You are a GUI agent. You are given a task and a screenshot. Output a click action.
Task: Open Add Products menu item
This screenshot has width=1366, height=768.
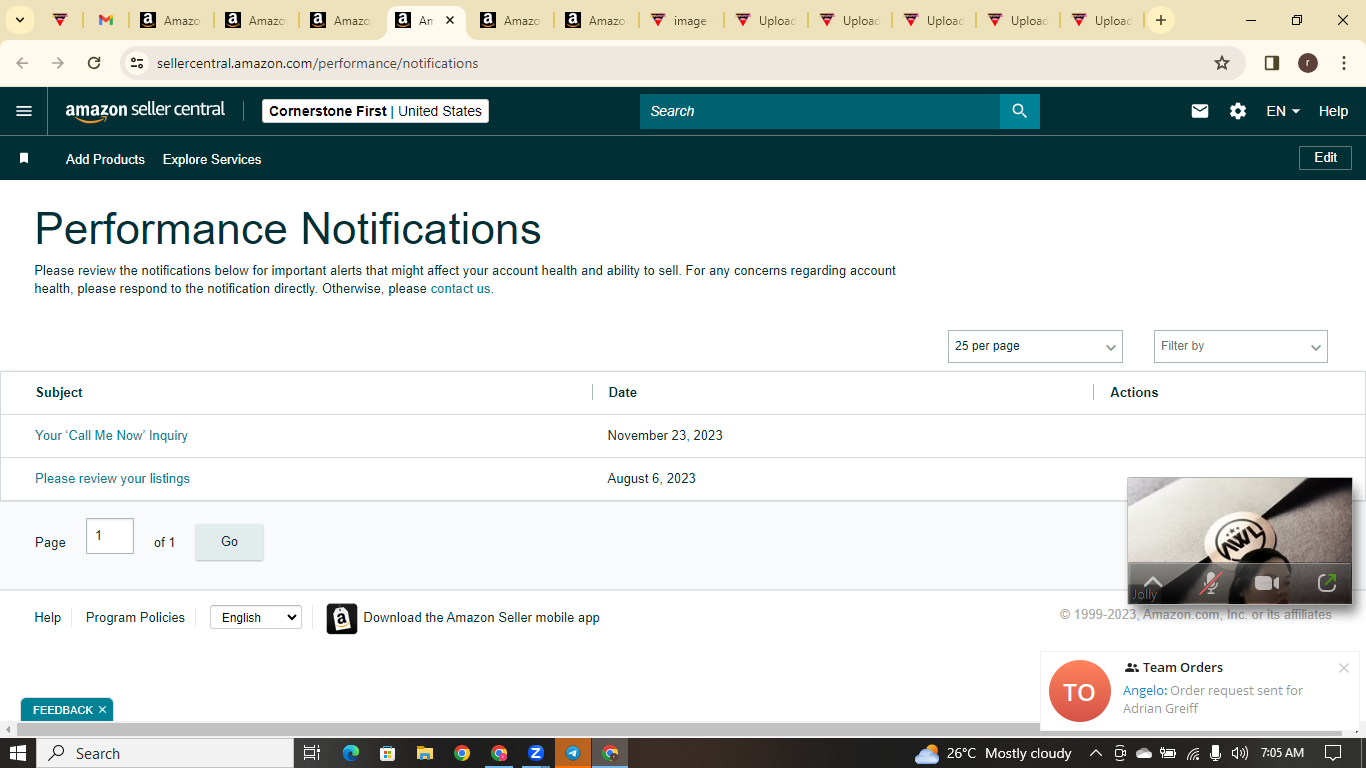tap(105, 159)
